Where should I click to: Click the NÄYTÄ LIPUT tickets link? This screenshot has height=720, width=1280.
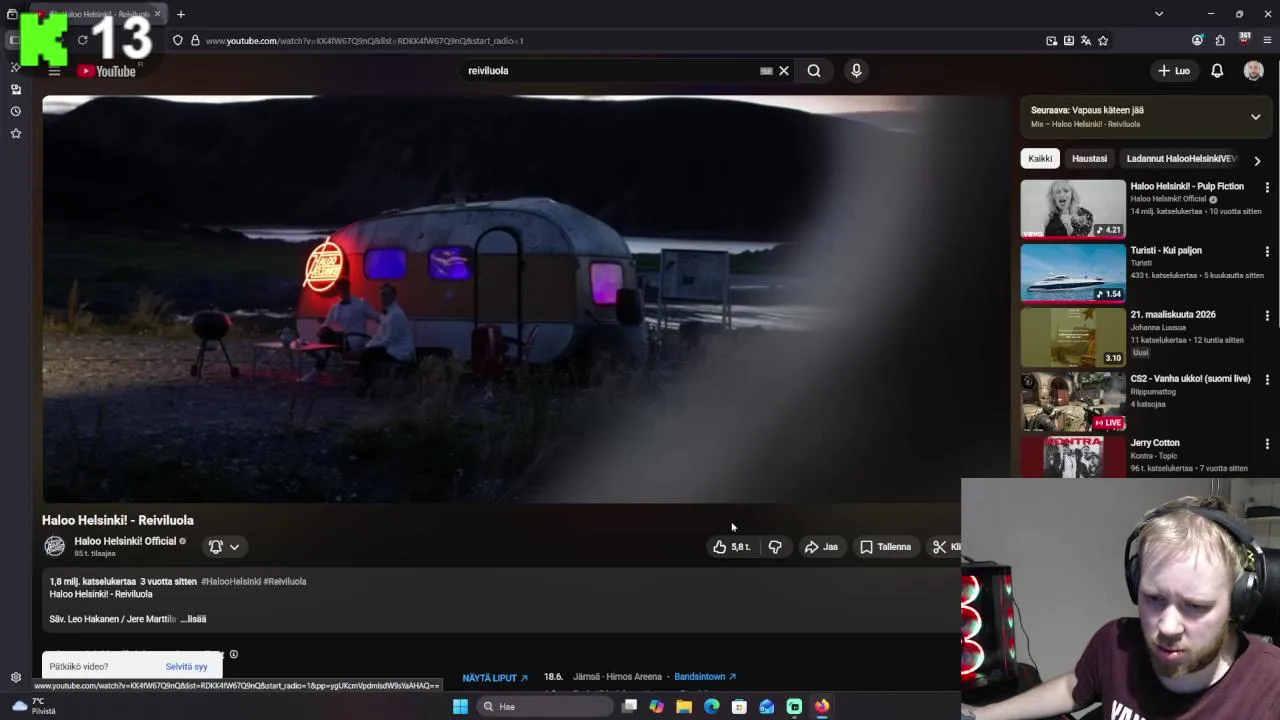click(x=495, y=678)
